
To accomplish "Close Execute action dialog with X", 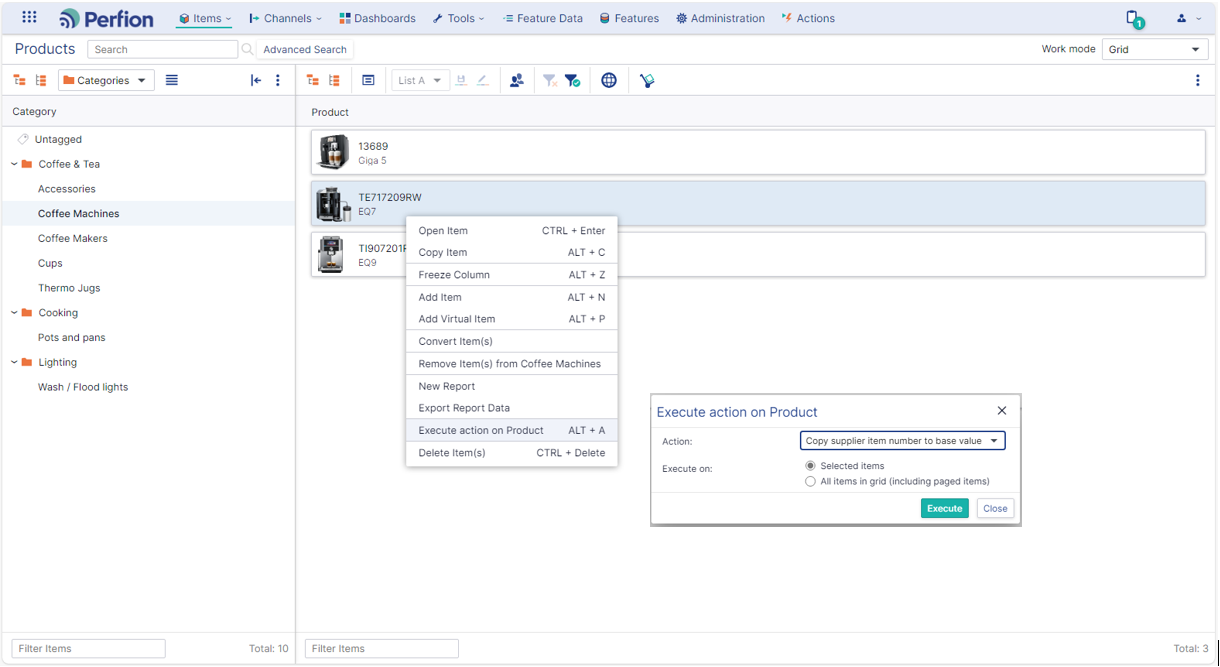I will 1002,411.
